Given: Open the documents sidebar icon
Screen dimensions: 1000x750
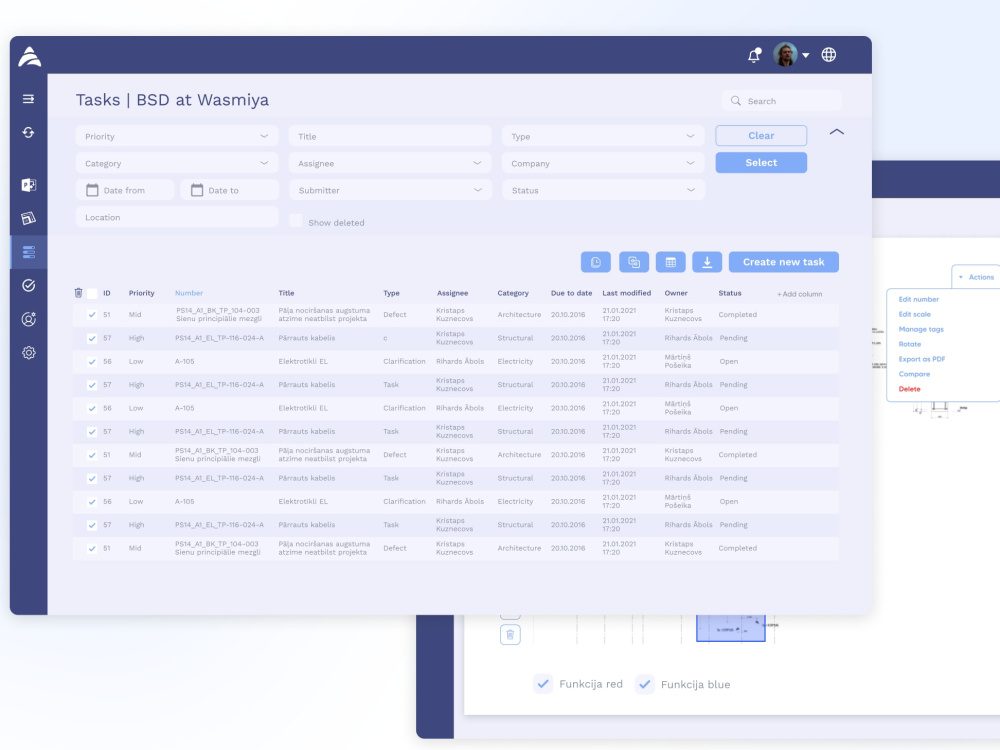Looking at the screenshot, I should point(29,185).
